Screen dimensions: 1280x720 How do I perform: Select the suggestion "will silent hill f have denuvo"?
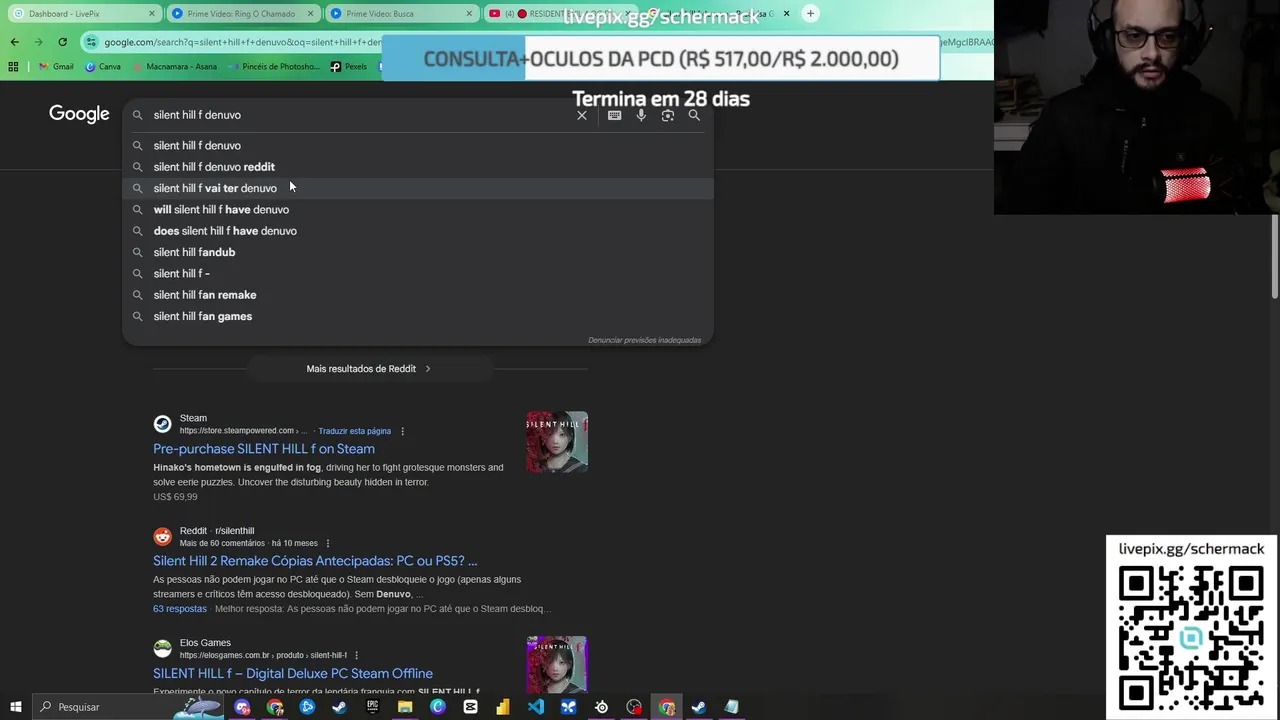(418, 210)
